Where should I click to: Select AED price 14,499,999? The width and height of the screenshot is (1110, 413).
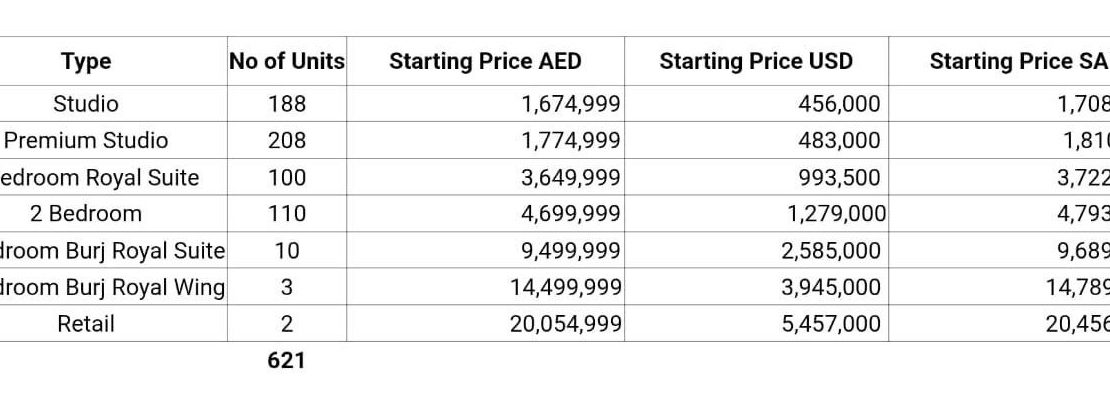pos(566,288)
